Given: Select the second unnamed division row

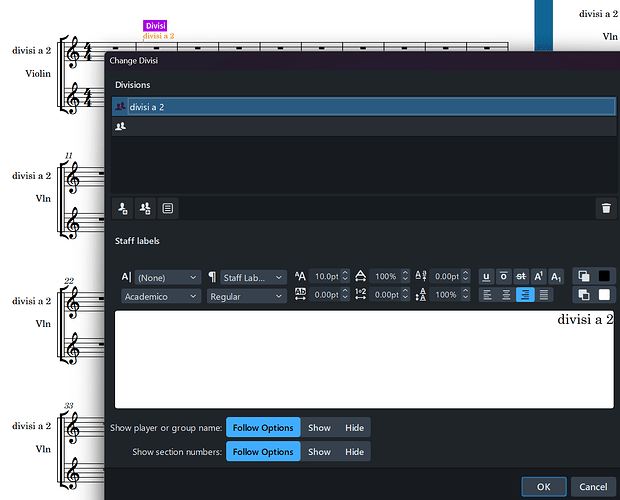Looking at the screenshot, I should pos(364,126).
